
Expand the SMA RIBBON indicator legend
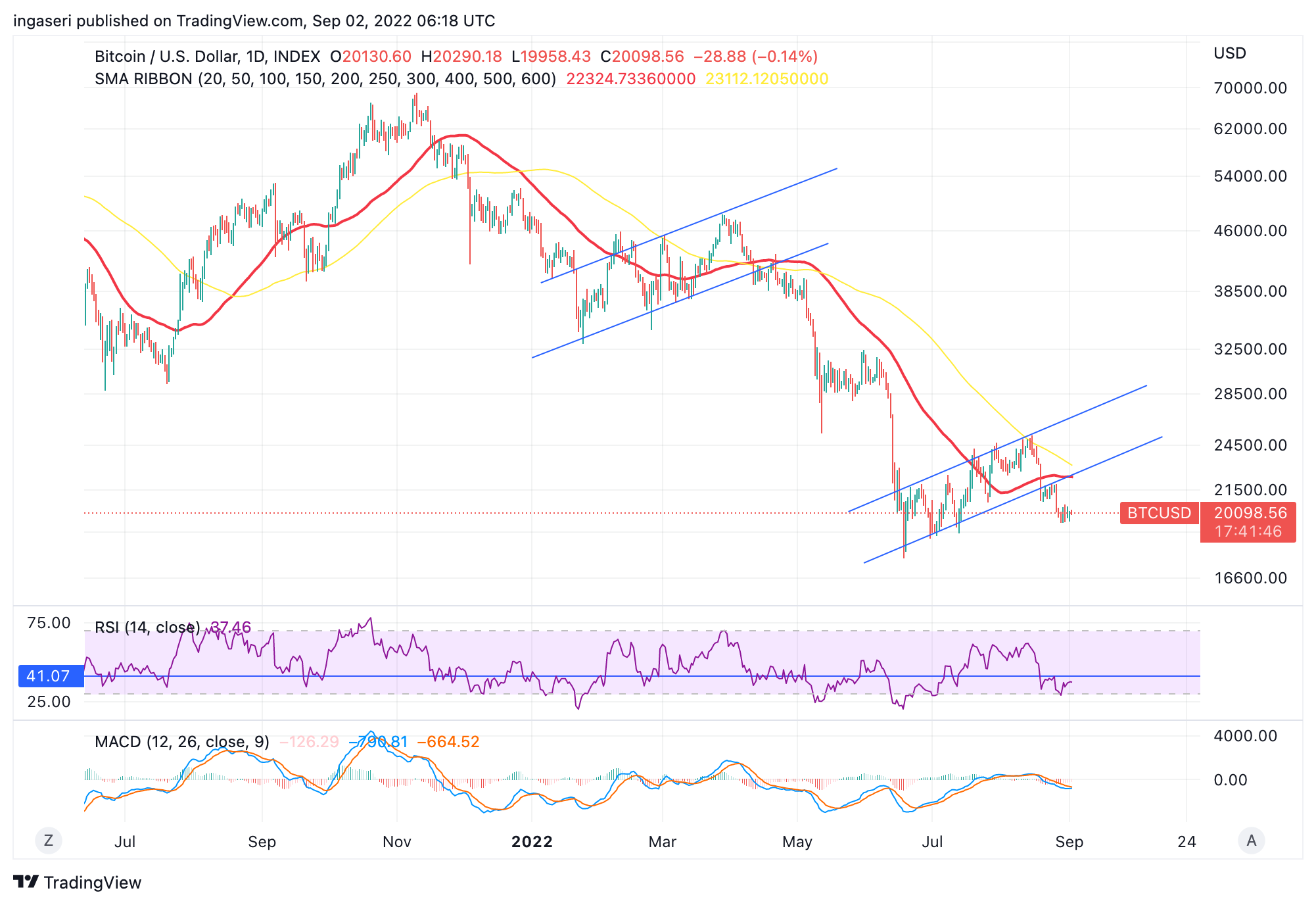[263, 78]
